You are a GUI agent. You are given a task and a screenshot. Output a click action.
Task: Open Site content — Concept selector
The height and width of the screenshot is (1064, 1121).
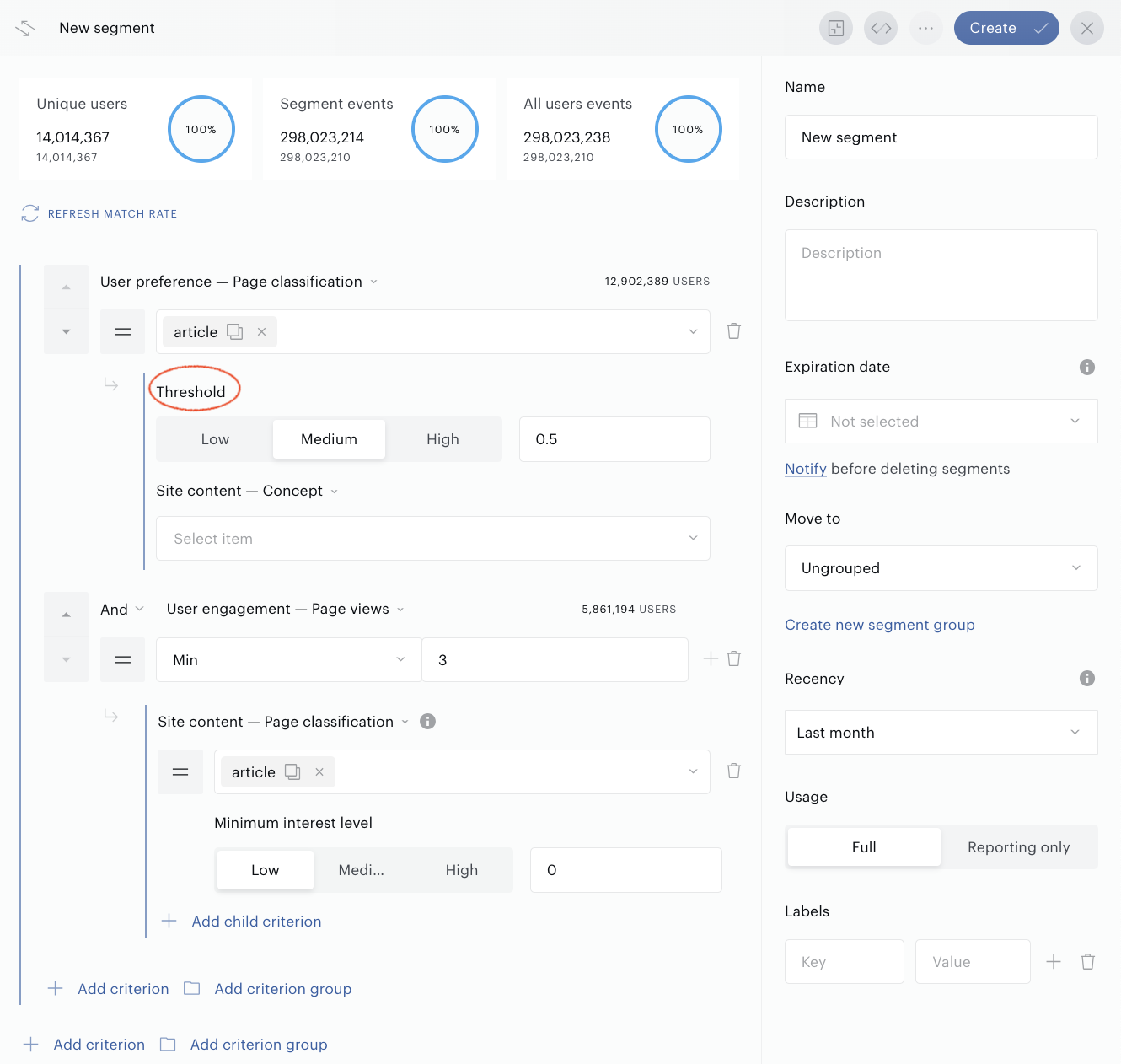tap(247, 491)
